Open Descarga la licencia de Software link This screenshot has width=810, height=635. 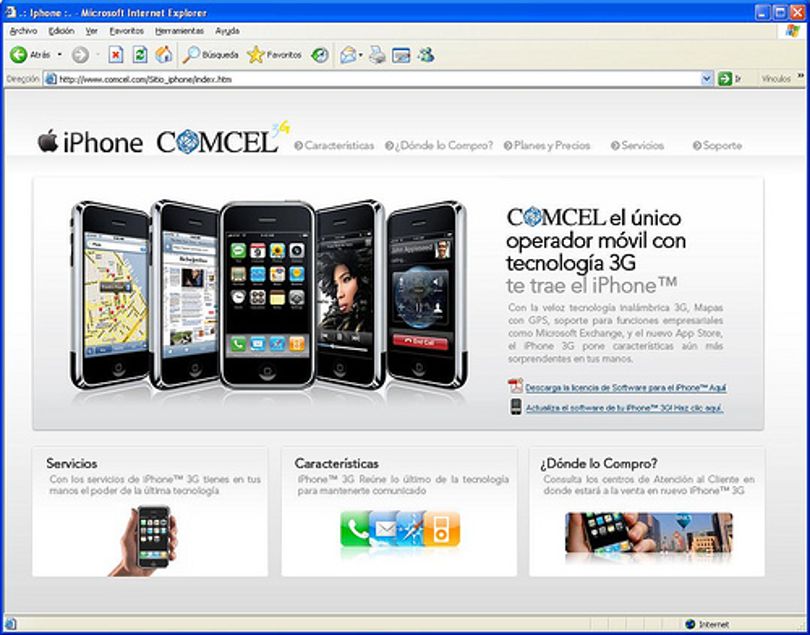tap(626, 388)
